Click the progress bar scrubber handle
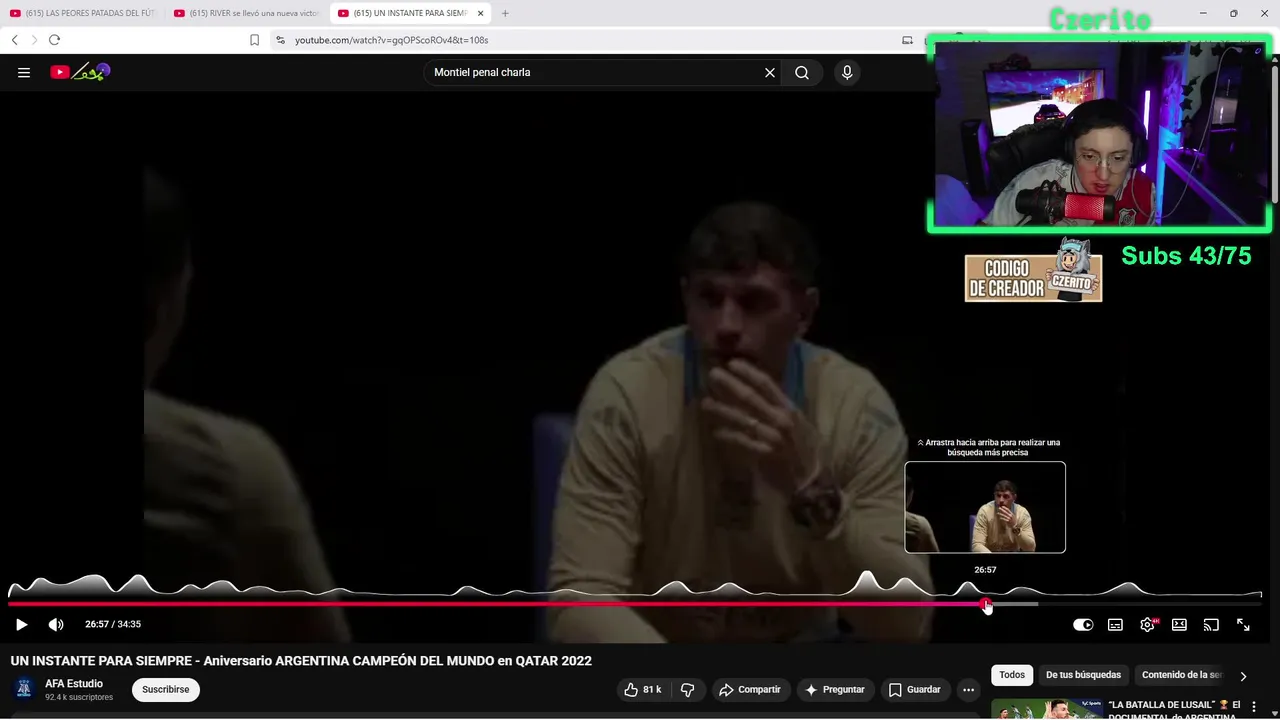This screenshot has width=1280, height=720. pos(987,604)
